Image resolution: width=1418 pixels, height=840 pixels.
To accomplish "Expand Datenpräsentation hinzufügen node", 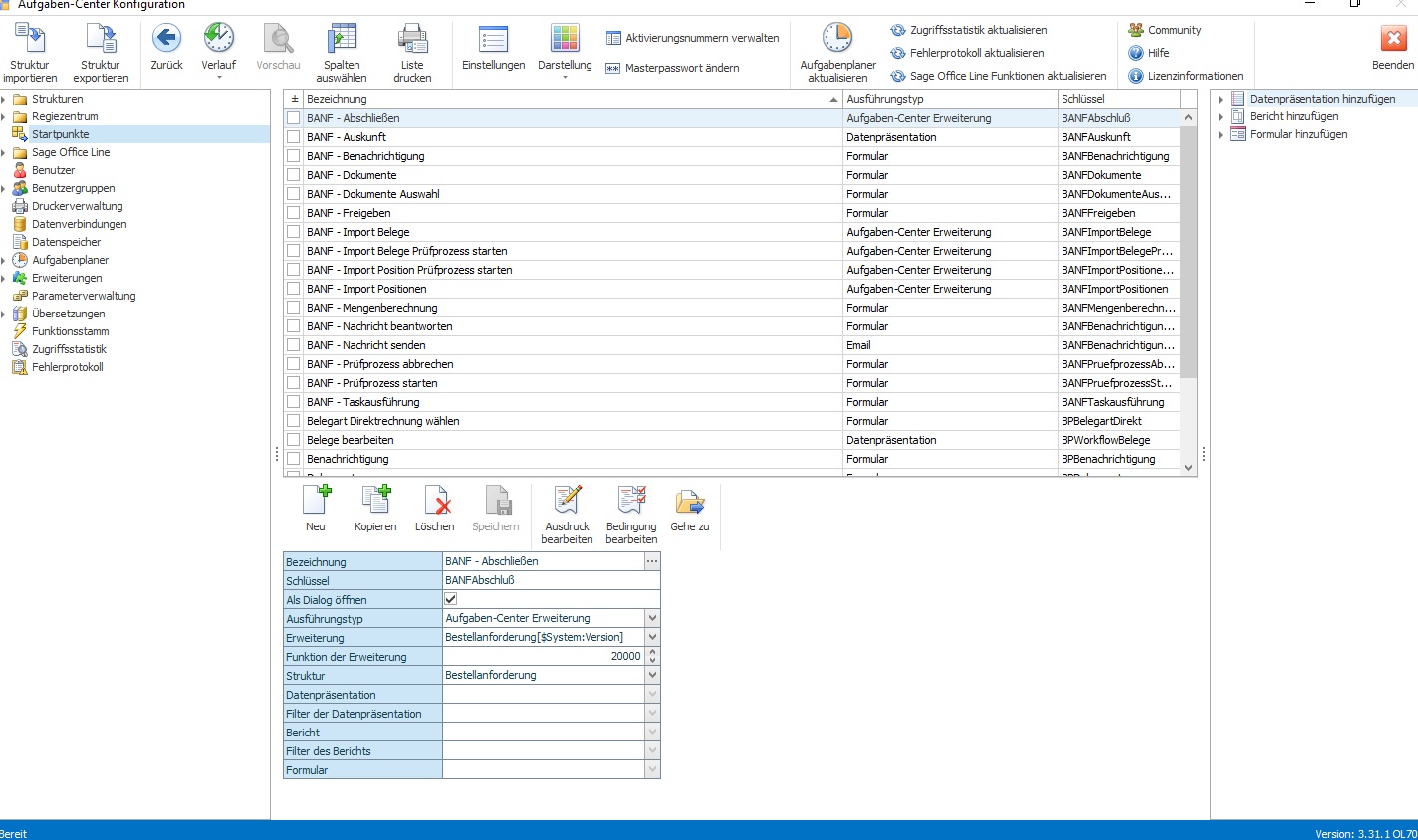I will [x=1221, y=99].
